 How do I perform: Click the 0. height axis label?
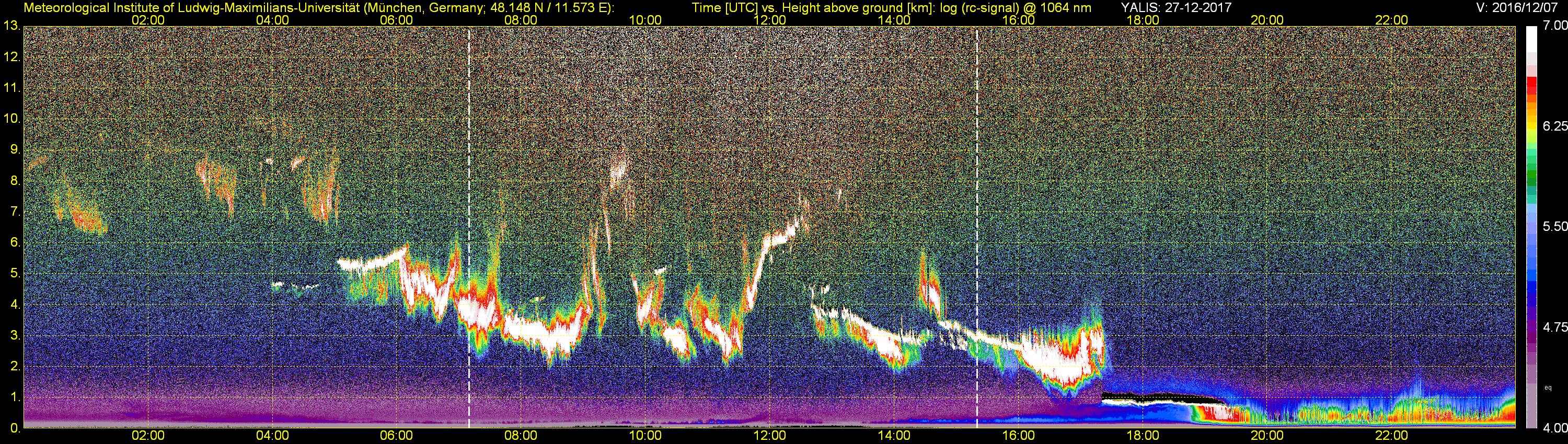pyautogui.click(x=15, y=428)
